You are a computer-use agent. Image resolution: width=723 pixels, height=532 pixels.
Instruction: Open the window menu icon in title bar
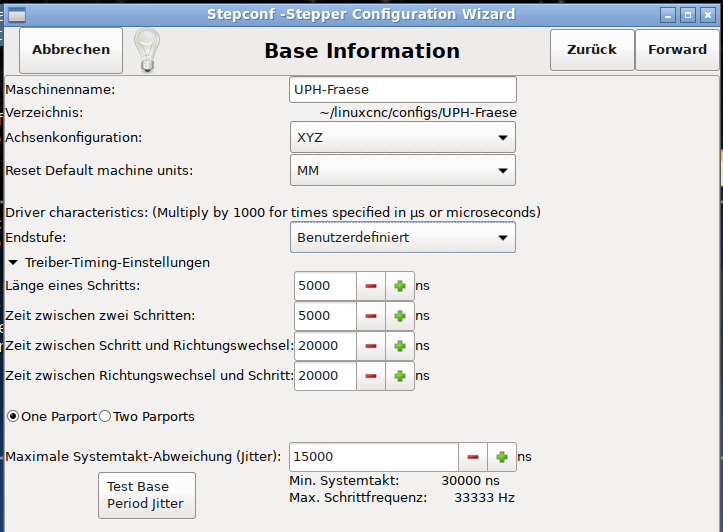(x=14, y=14)
